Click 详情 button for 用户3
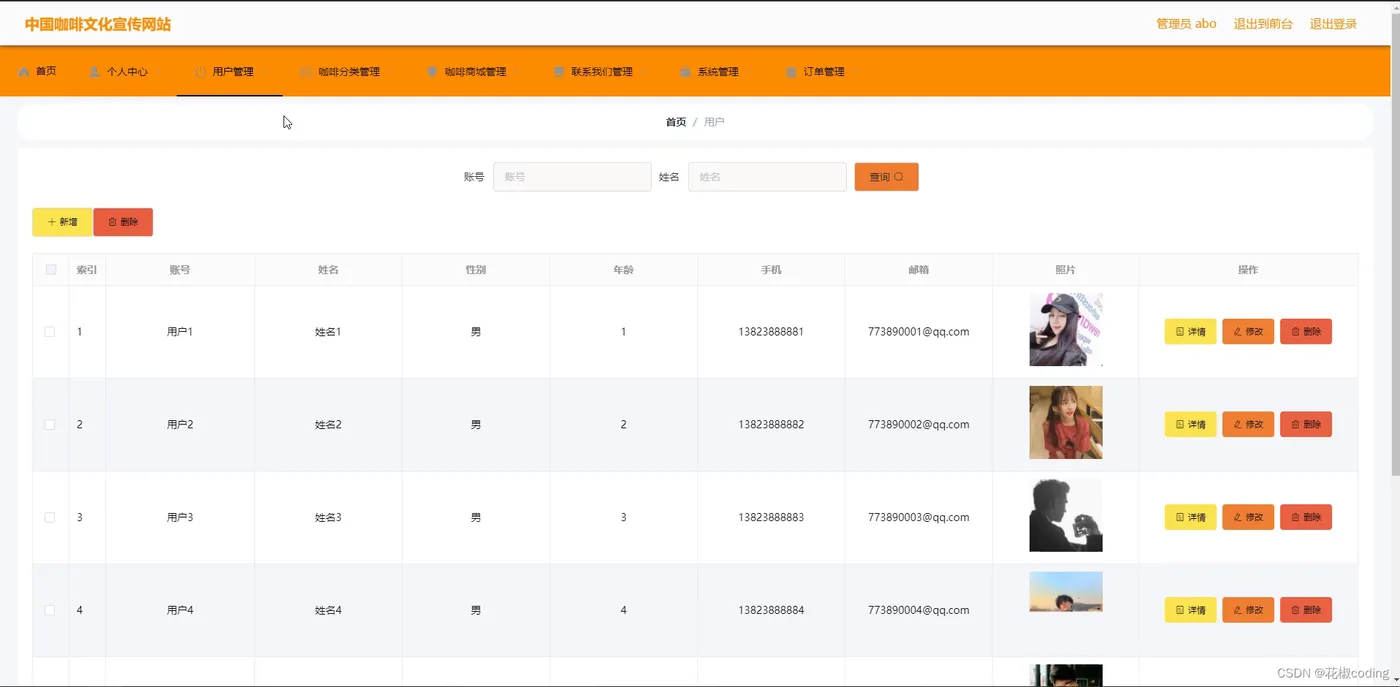The image size is (1400, 687). (x=1190, y=518)
